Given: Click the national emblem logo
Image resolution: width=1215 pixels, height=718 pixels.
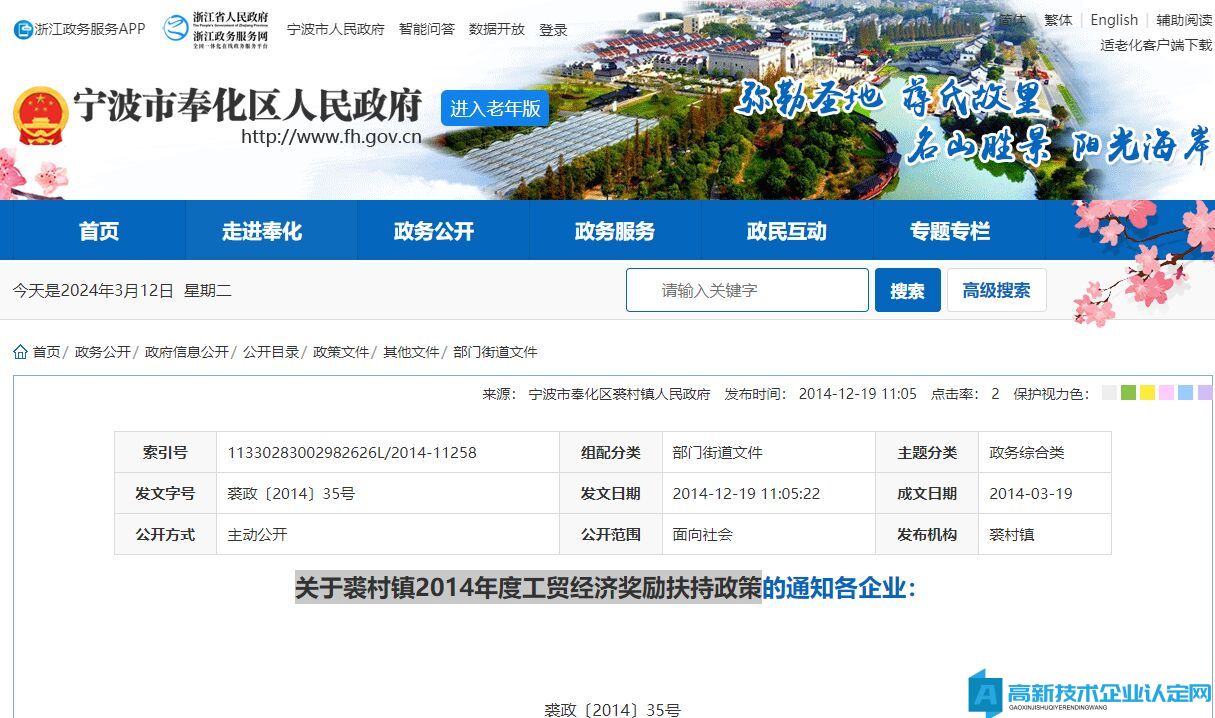Looking at the screenshot, I should 41,117.
